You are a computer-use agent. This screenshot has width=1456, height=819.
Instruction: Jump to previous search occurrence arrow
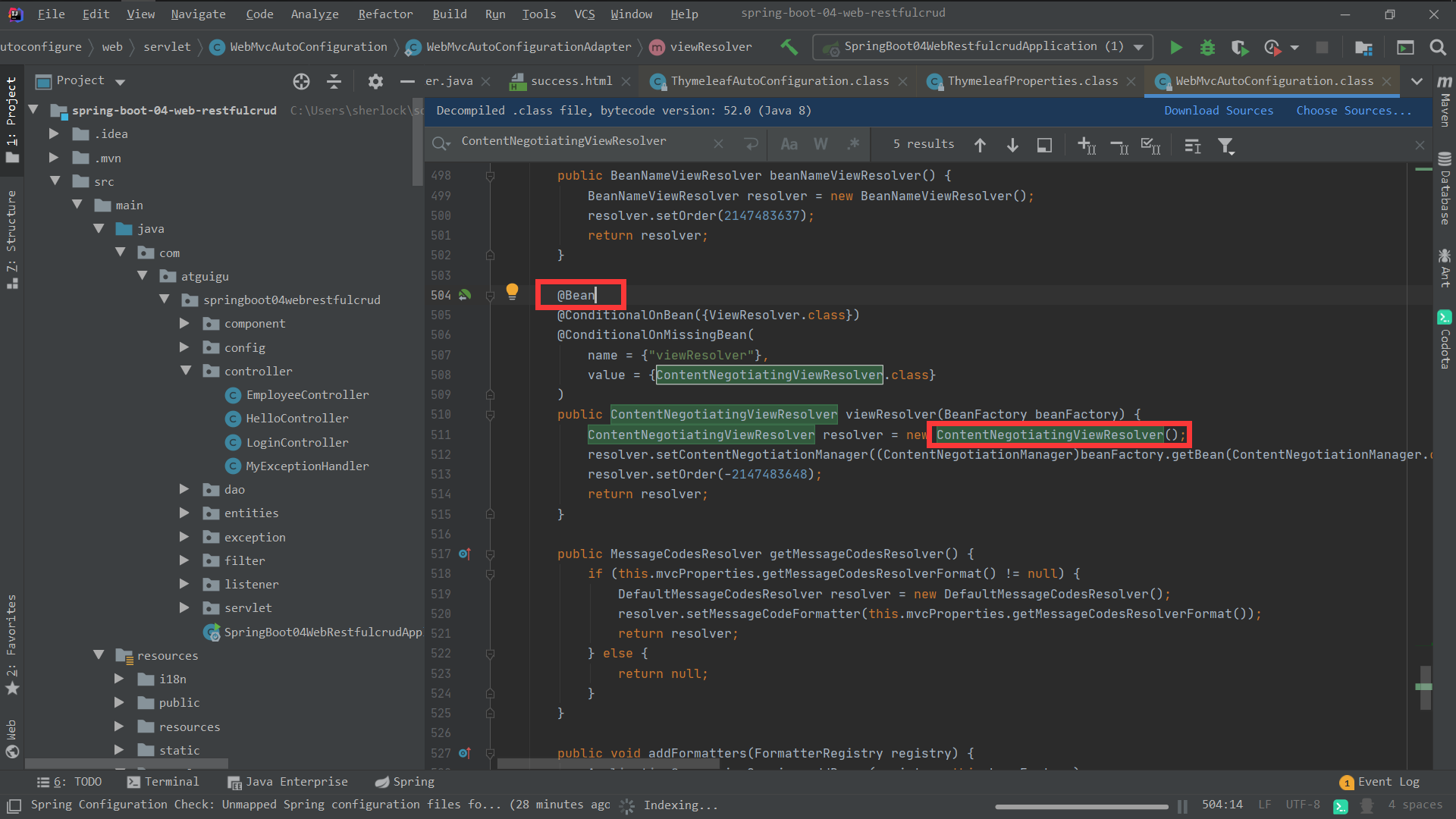[x=980, y=145]
